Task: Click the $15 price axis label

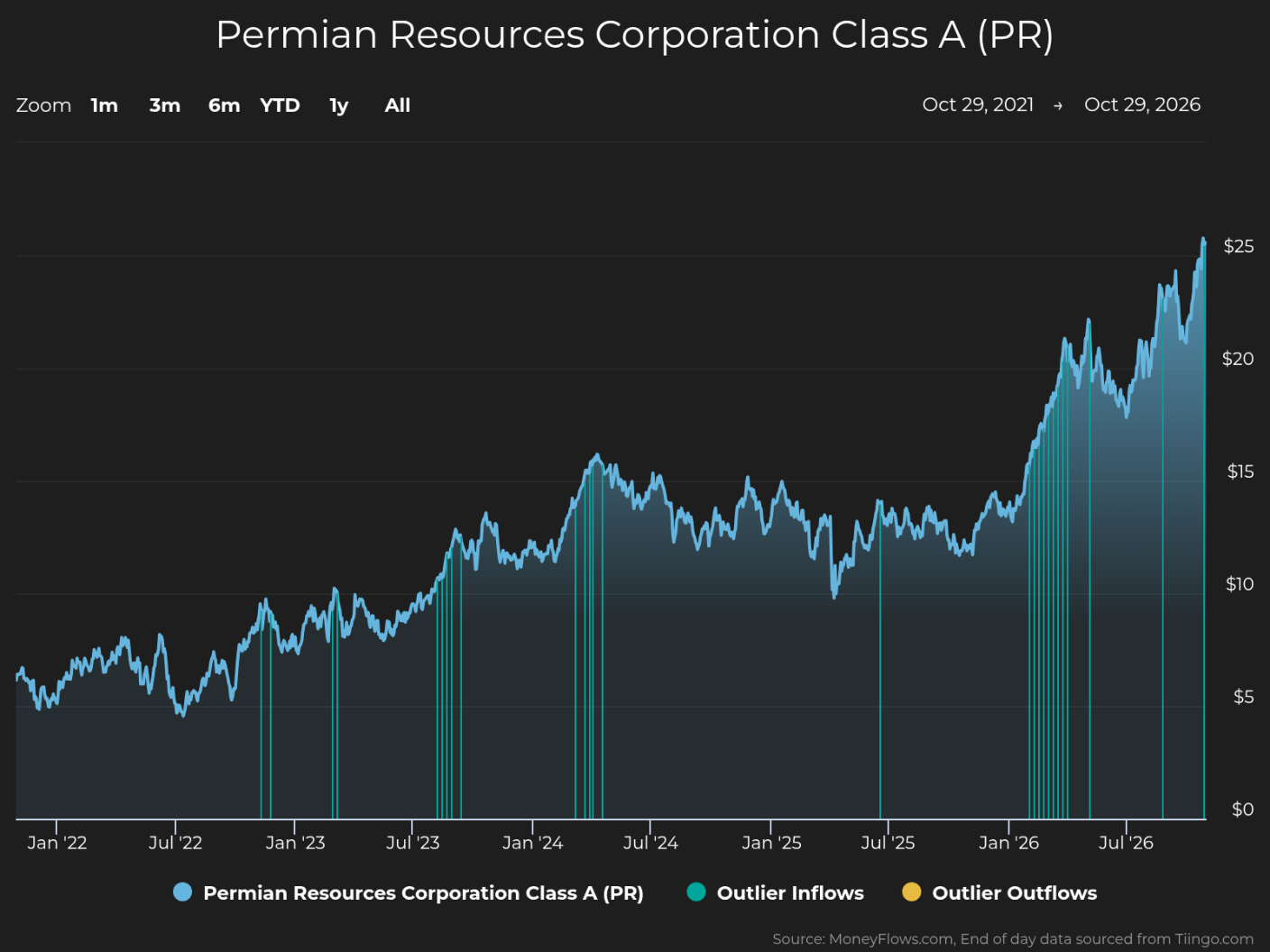Action: (1240, 471)
